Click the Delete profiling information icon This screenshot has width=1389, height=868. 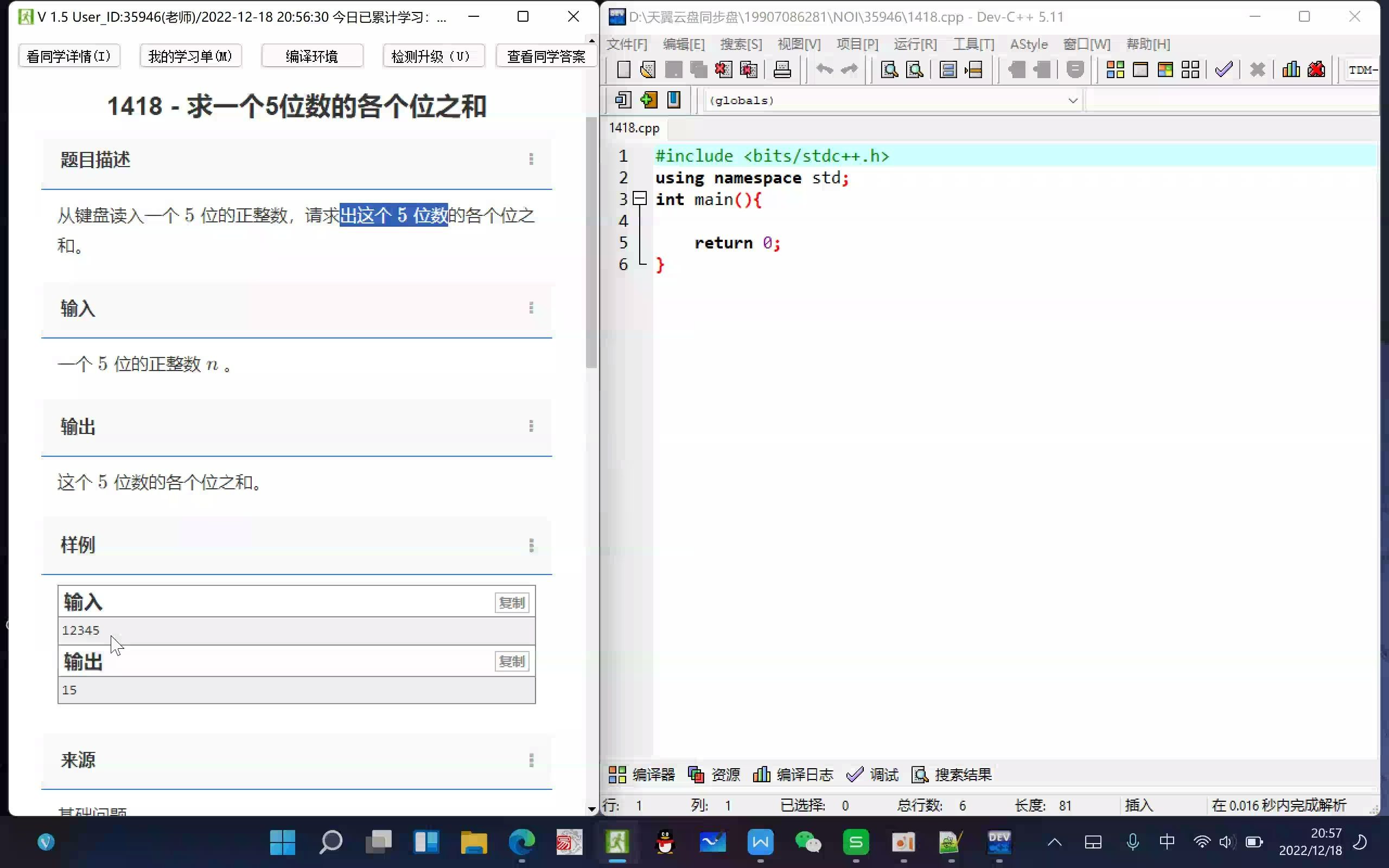[x=1316, y=70]
